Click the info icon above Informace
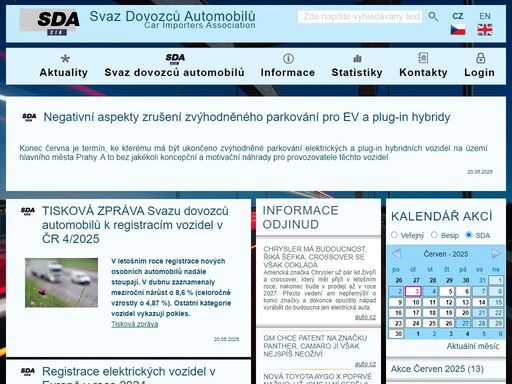Image resolution: width=512 pixels, height=384 pixels. pos(288,59)
